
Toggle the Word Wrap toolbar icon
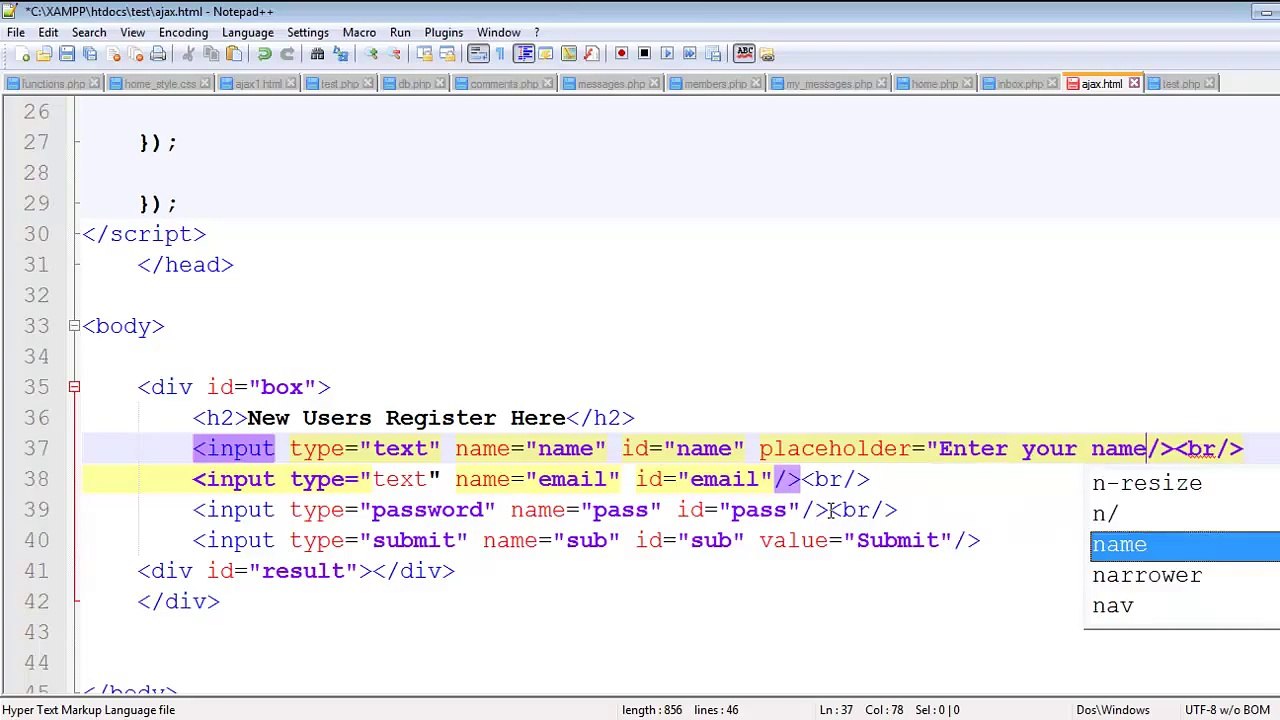[x=478, y=54]
